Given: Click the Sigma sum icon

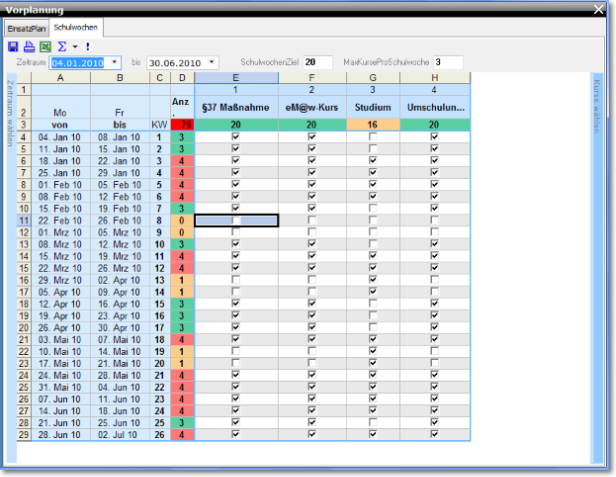Looking at the screenshot, I should (x=60, y=46).
